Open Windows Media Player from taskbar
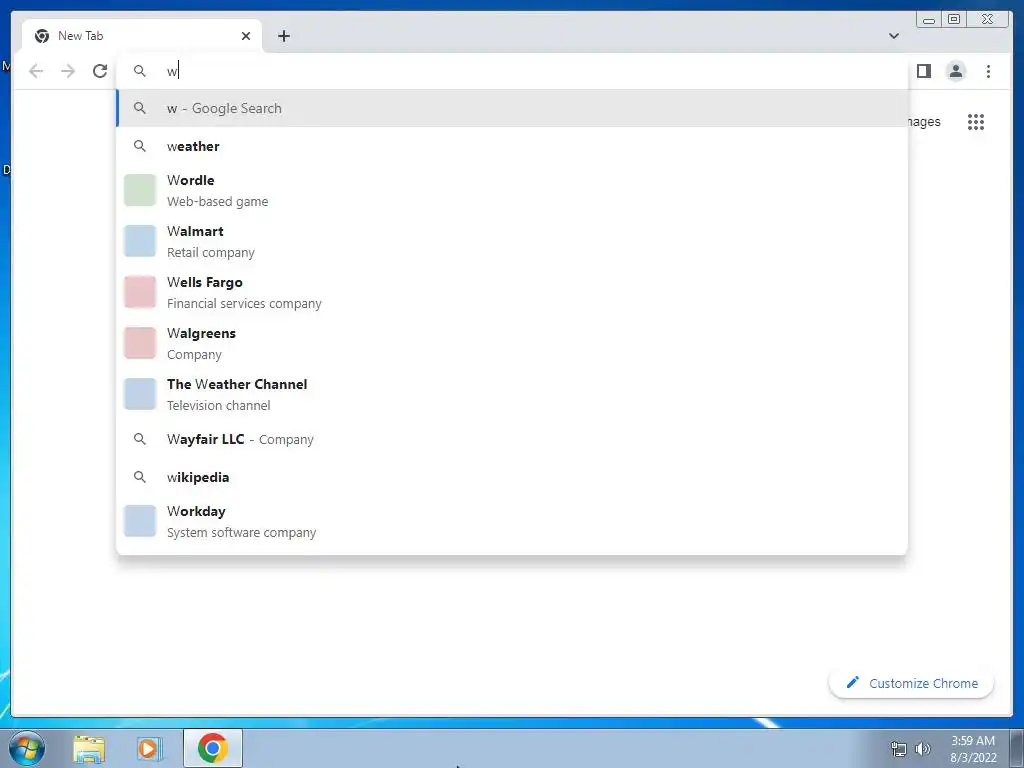Image resolution: width=1024 pixels, height=768 pixels. click(x=149, y=748)
